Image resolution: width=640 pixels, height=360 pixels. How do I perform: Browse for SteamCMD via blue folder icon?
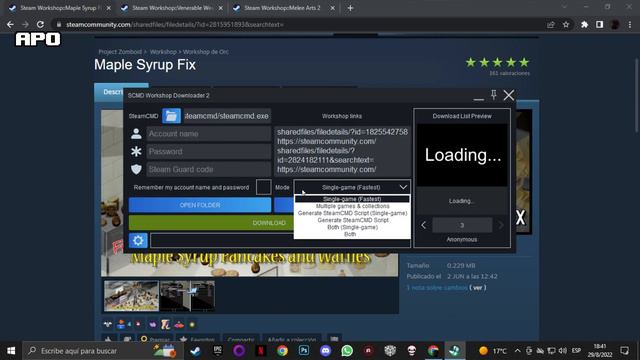(x=171, y=116)
